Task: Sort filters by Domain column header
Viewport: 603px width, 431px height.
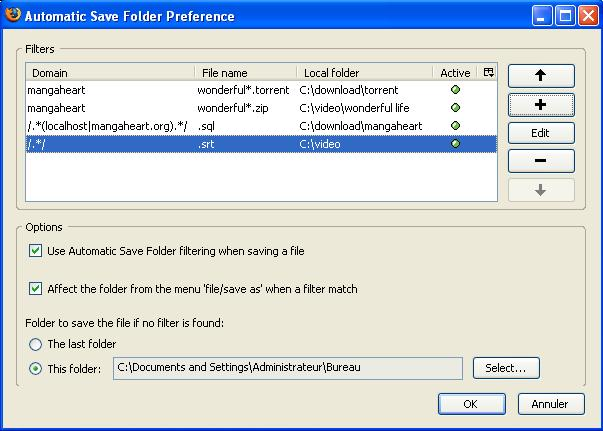Action: click(110, 73)
